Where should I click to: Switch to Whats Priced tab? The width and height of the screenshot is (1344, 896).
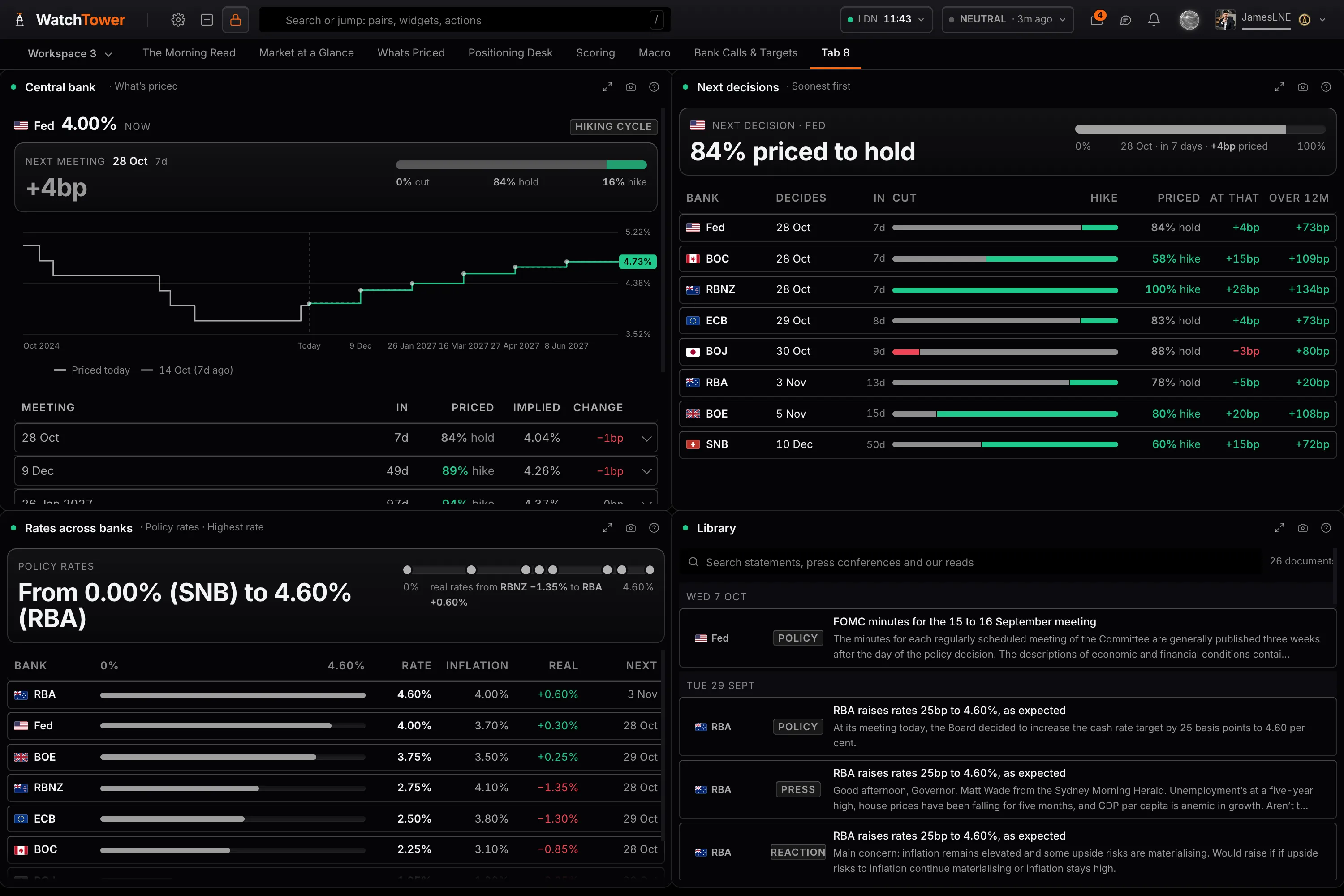tap(411, 53)
